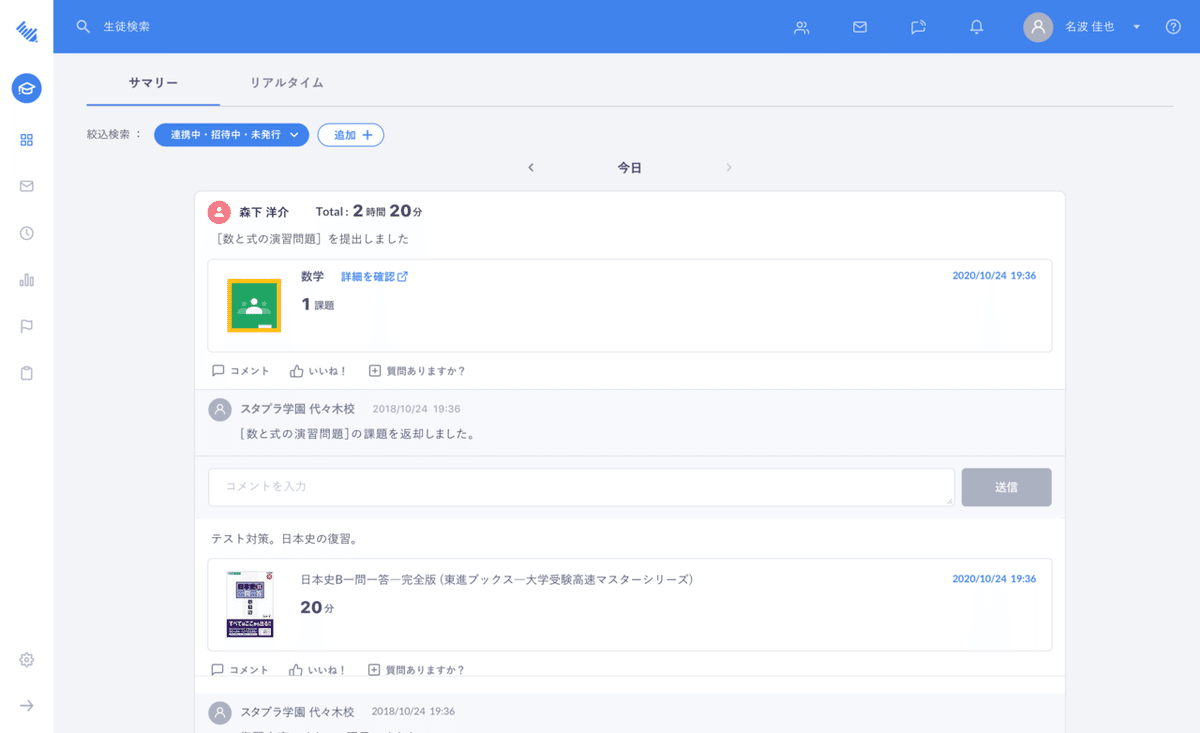The width and height of the screenshot is (1200, 733).
Task: Switch to the リアルタイム tab
Action: 287,83
